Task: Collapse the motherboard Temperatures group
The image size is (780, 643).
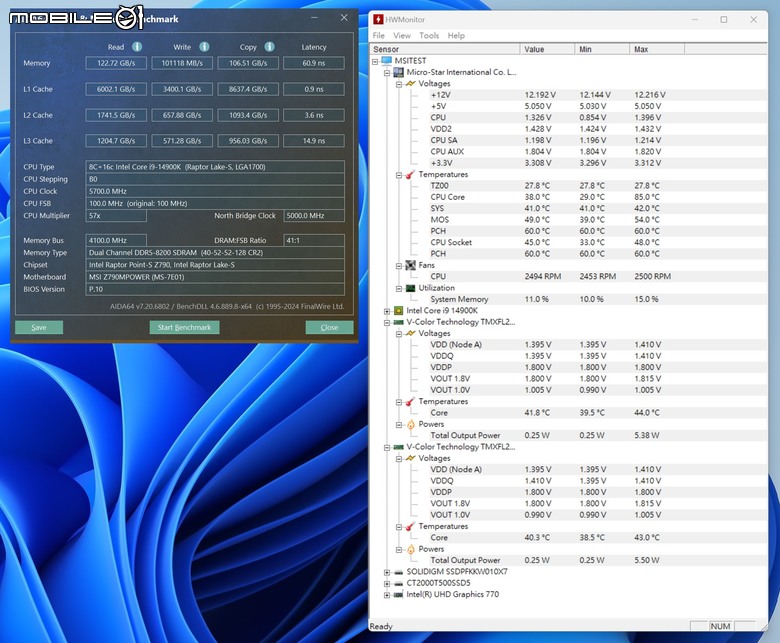Action: [399, 175]
